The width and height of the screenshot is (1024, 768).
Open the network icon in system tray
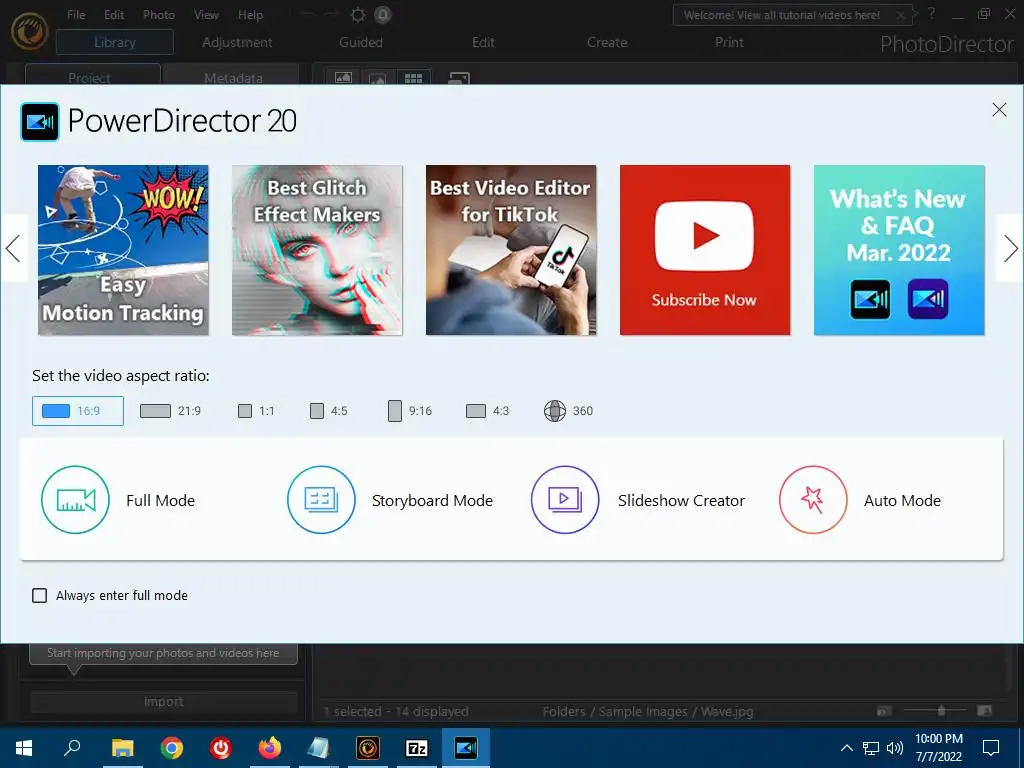coord(871,748)
